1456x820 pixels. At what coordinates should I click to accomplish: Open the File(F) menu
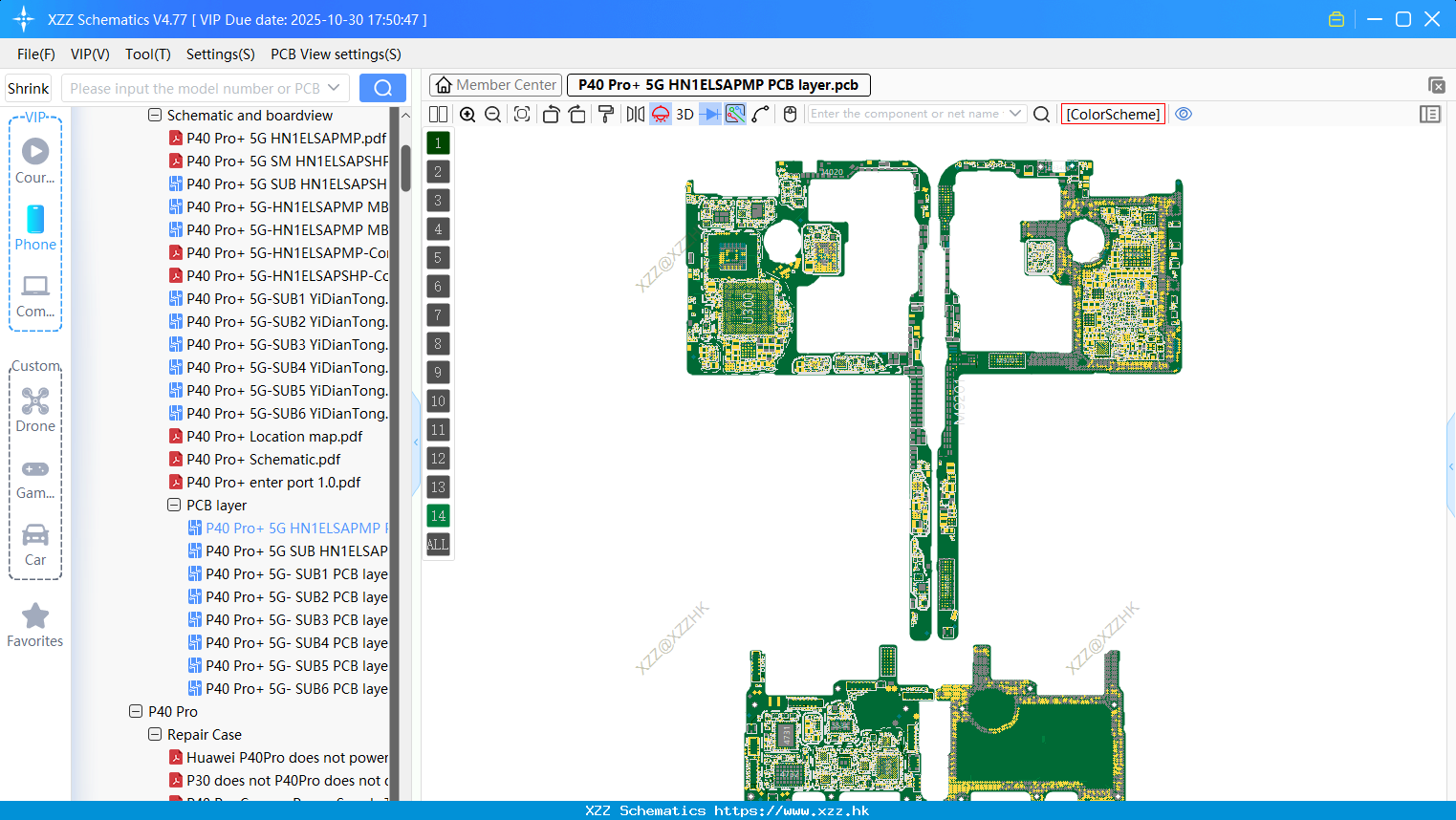(x=36, y=54)
